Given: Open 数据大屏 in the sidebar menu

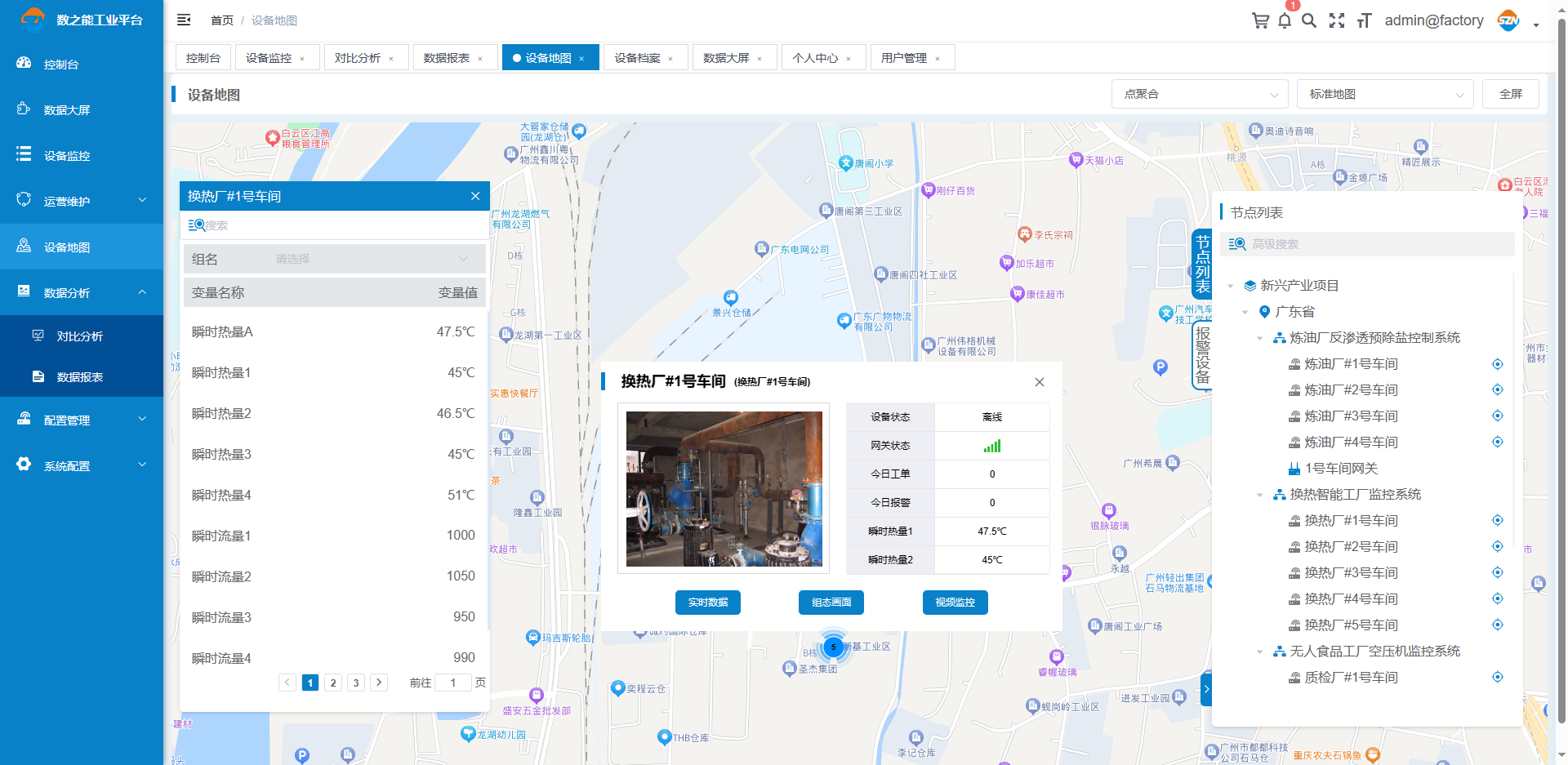Looking at the screenshot, I should tap(67, 110).
